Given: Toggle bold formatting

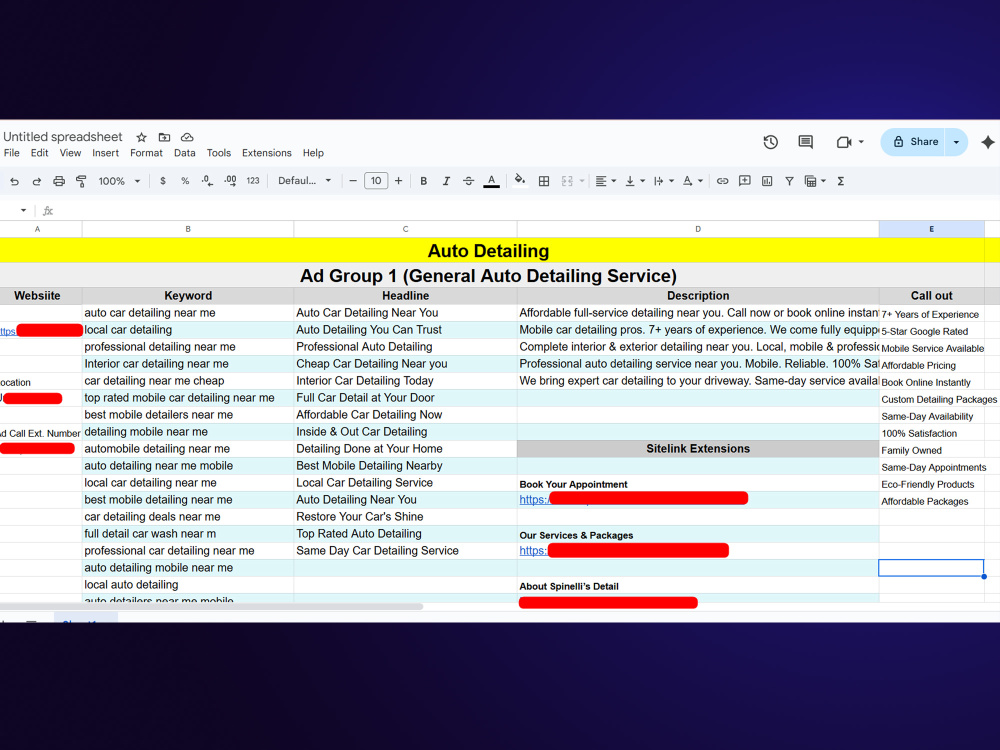Looking at the screenshot, I should pos(423,181).
